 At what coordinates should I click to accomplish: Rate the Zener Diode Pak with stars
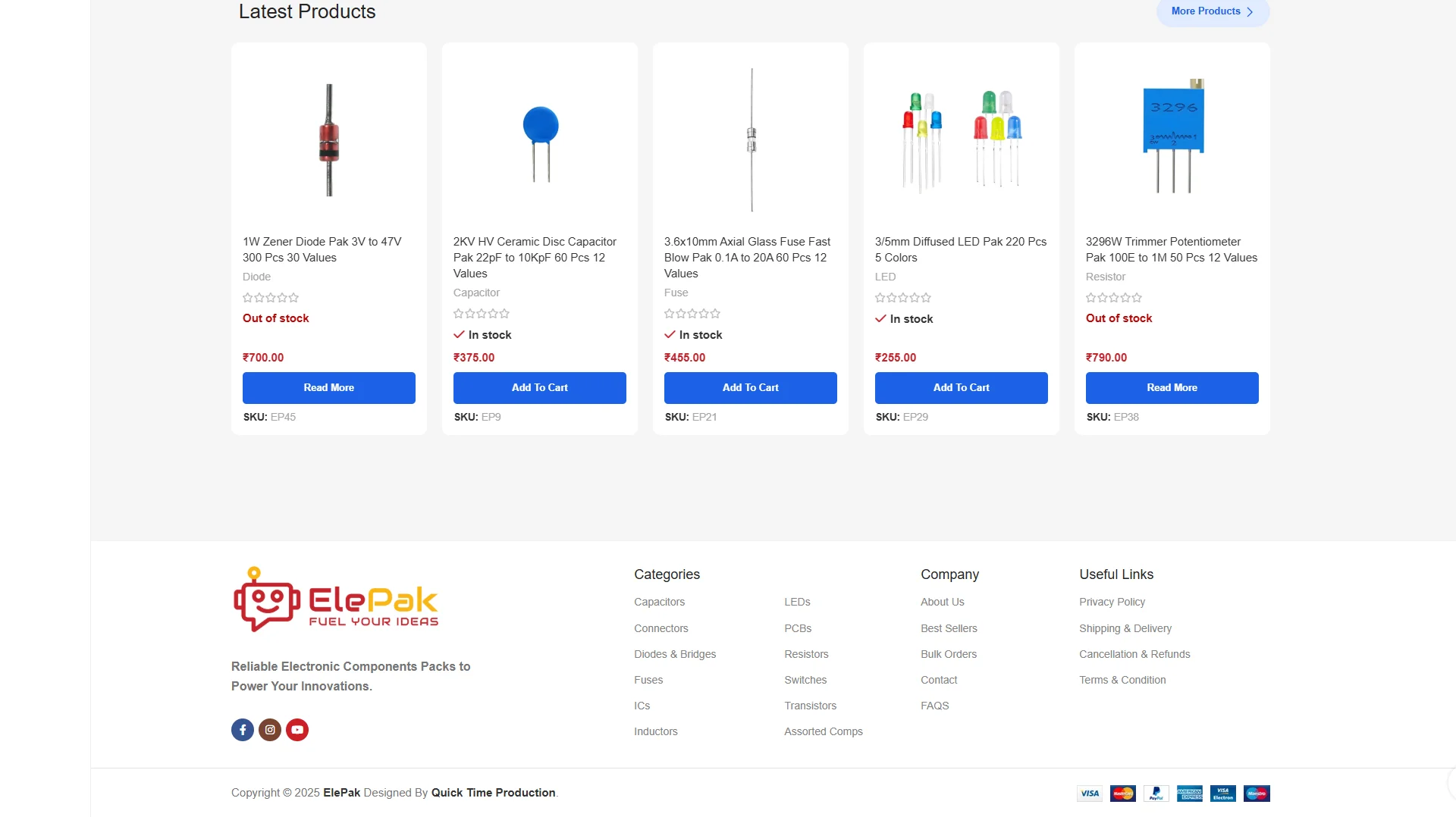click(271, 298)
